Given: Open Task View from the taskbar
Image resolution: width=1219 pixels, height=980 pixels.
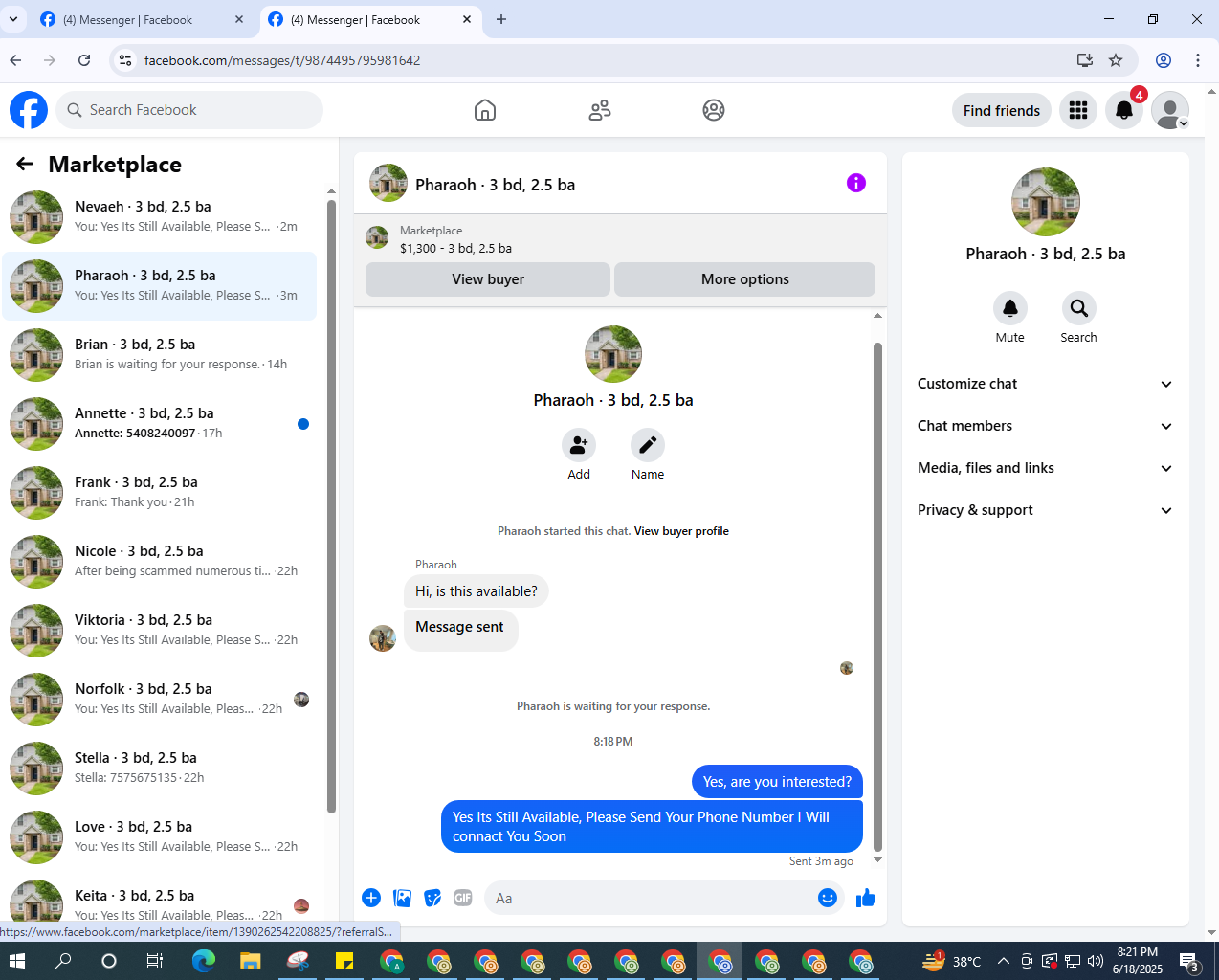Looking at the screenshot, I should click(x=154, y=961).
